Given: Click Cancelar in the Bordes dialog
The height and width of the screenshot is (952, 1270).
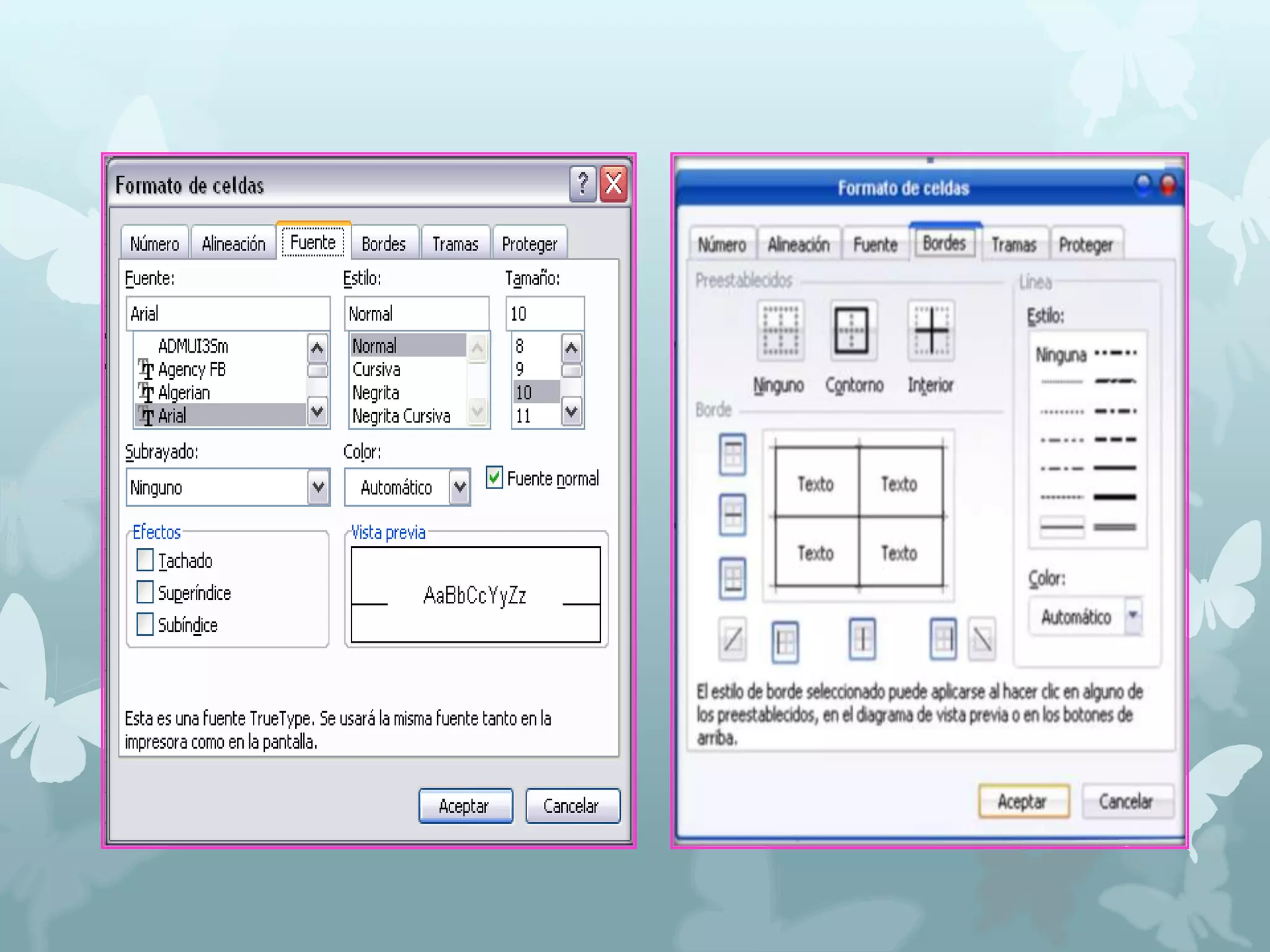Looking at the screenshot, I should (1127, 801).
